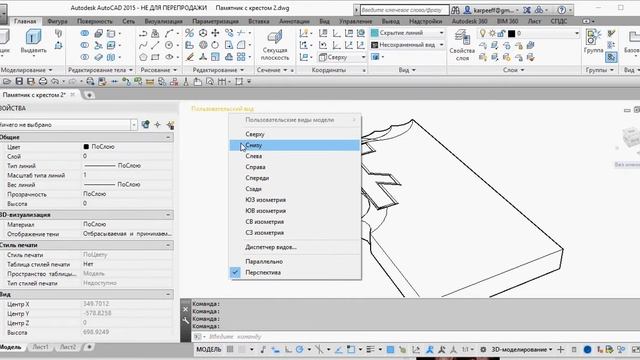Click the signed-in account karpeeff button
This screenshot has width=640, height=360.
coord(492,9)
